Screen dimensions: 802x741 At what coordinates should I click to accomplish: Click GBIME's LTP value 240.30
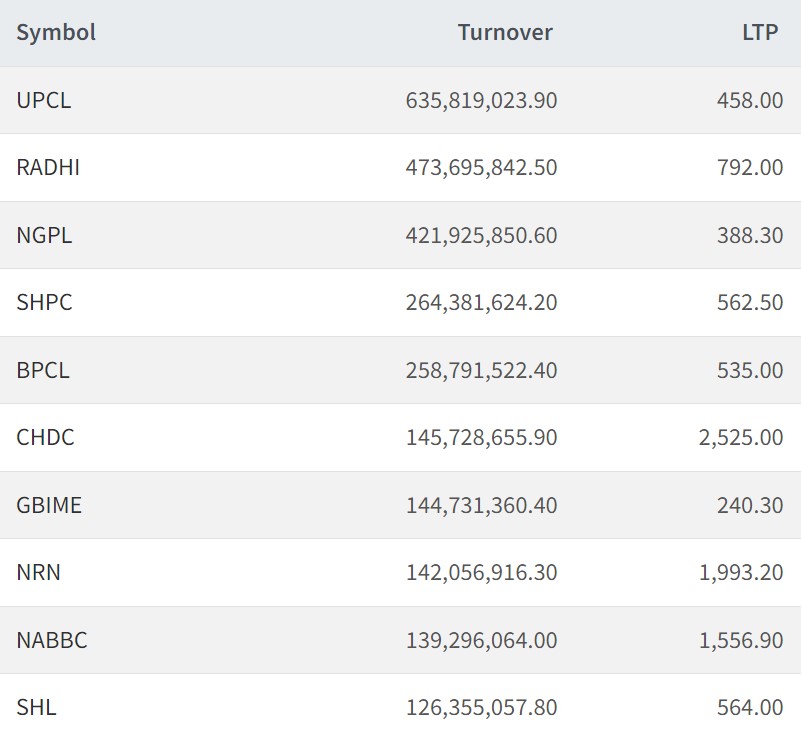(x=750, y=505)
